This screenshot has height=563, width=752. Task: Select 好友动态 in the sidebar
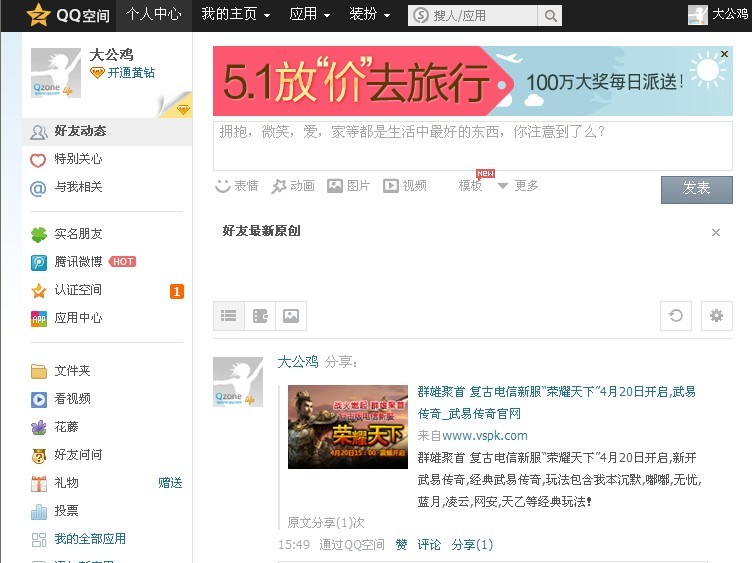pos(107,131)
